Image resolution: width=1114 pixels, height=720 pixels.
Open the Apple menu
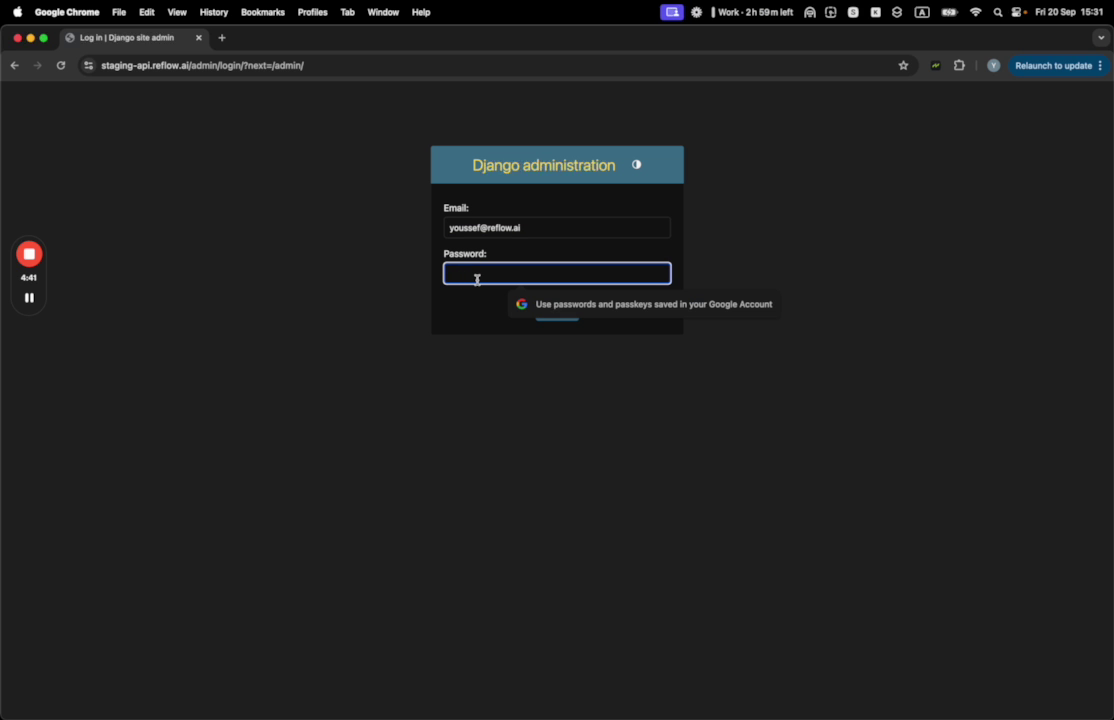(18, 12)
